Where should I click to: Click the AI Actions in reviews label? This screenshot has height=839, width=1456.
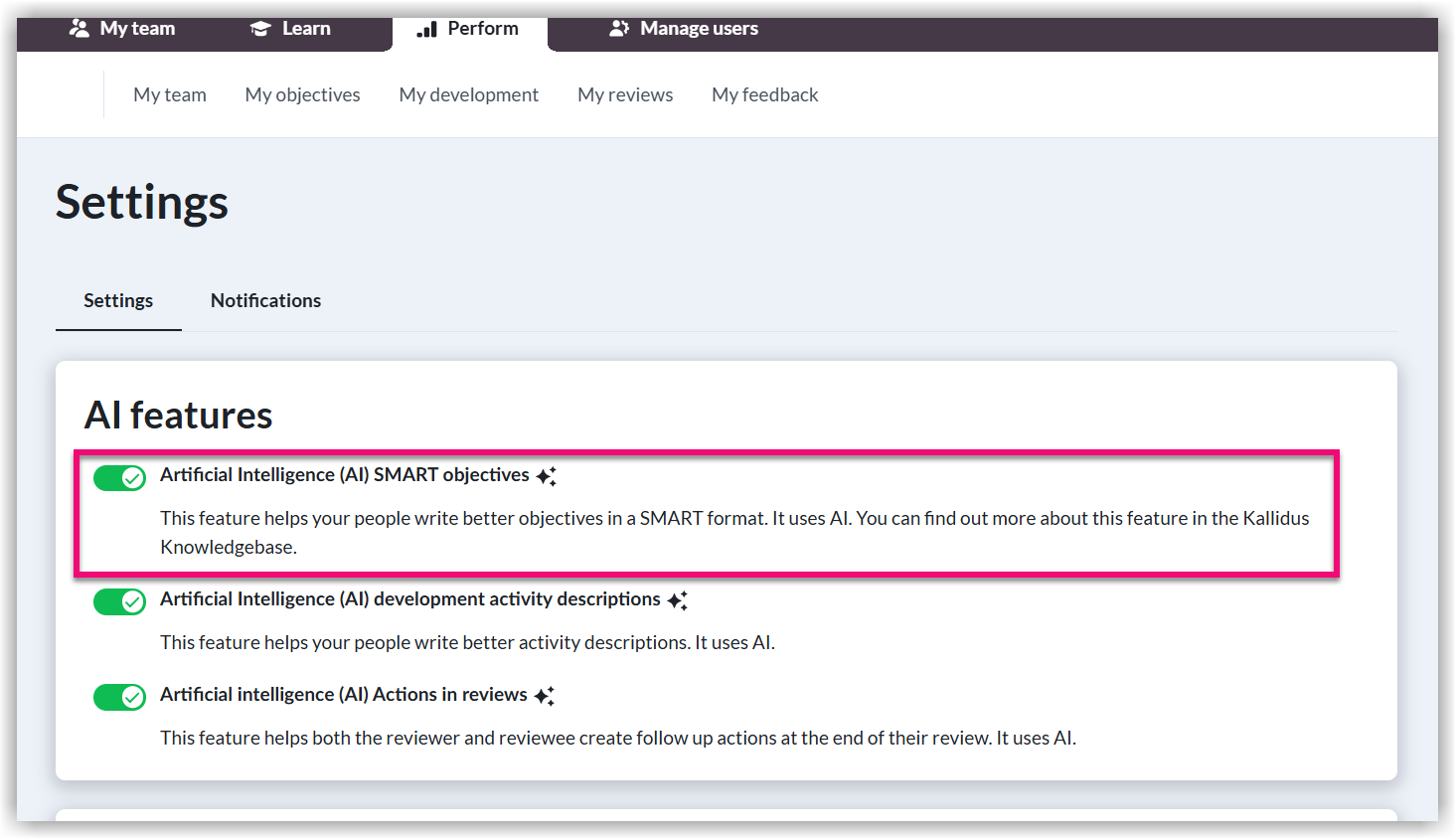[343, 695]
